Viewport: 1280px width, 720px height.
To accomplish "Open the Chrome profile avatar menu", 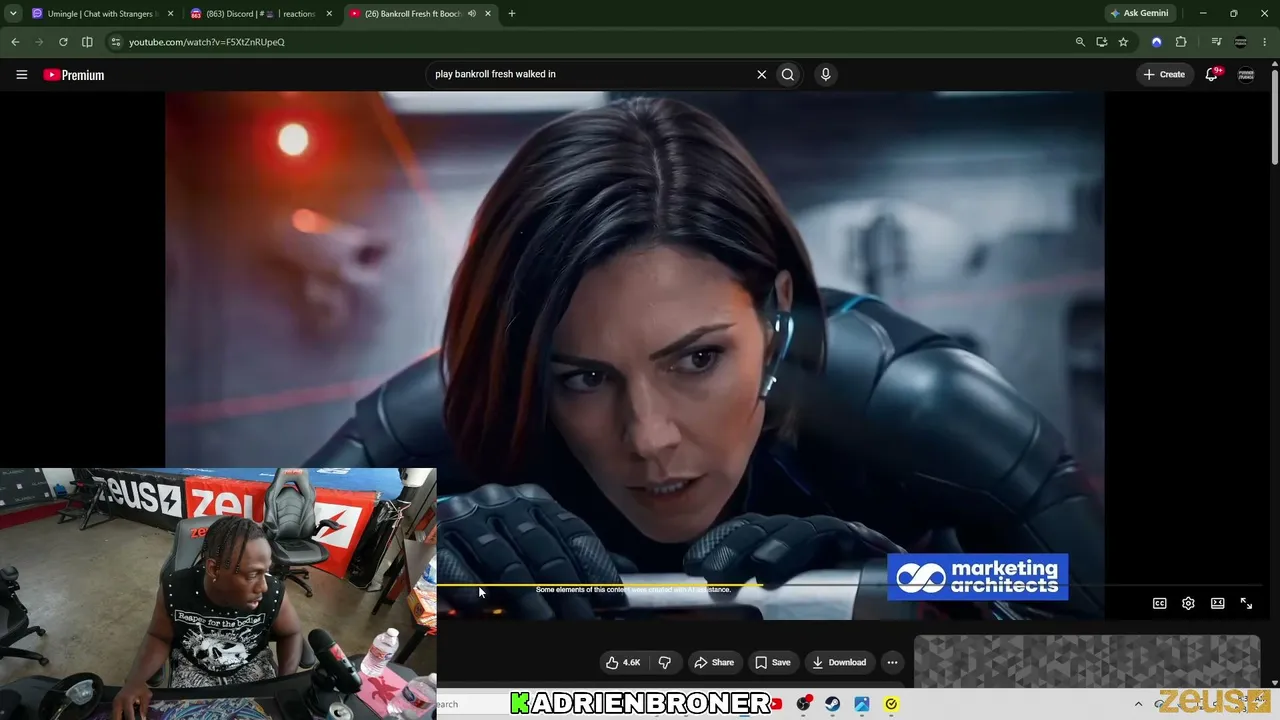I will pos(1241,42).
